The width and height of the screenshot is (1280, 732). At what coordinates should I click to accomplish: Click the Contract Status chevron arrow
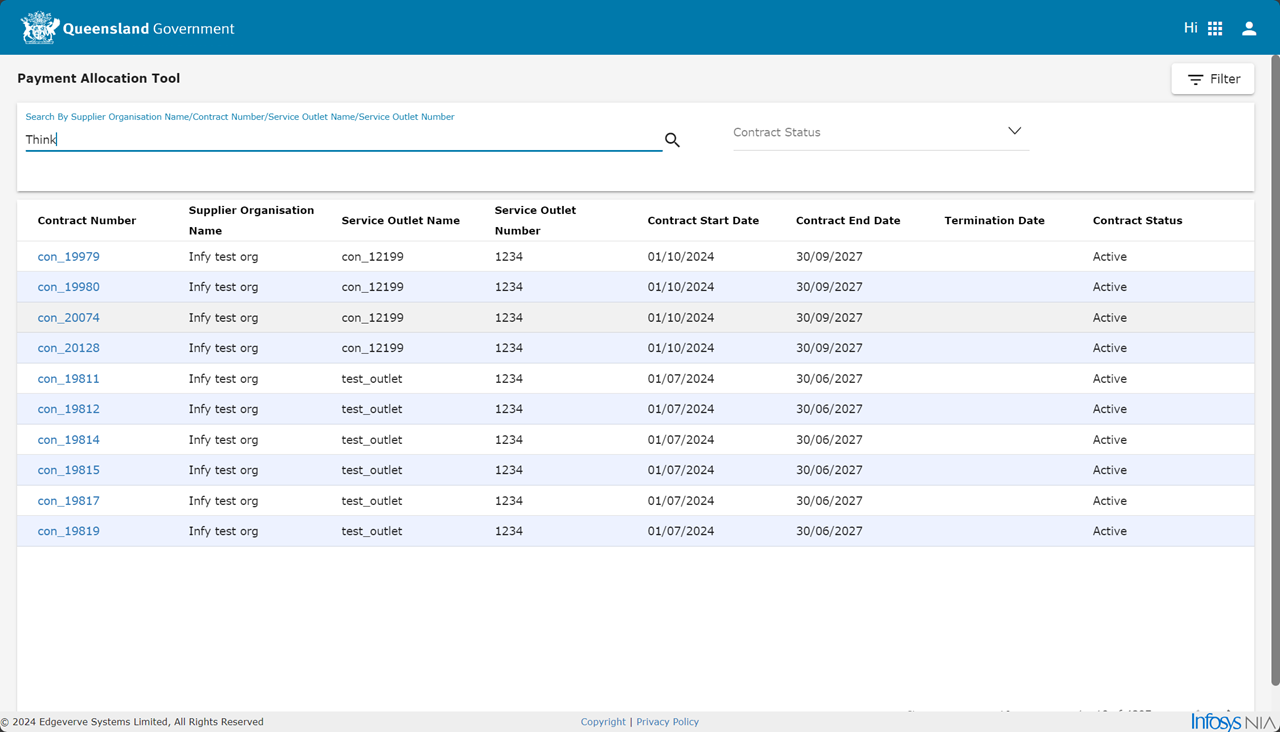[x=1014, y=131]
